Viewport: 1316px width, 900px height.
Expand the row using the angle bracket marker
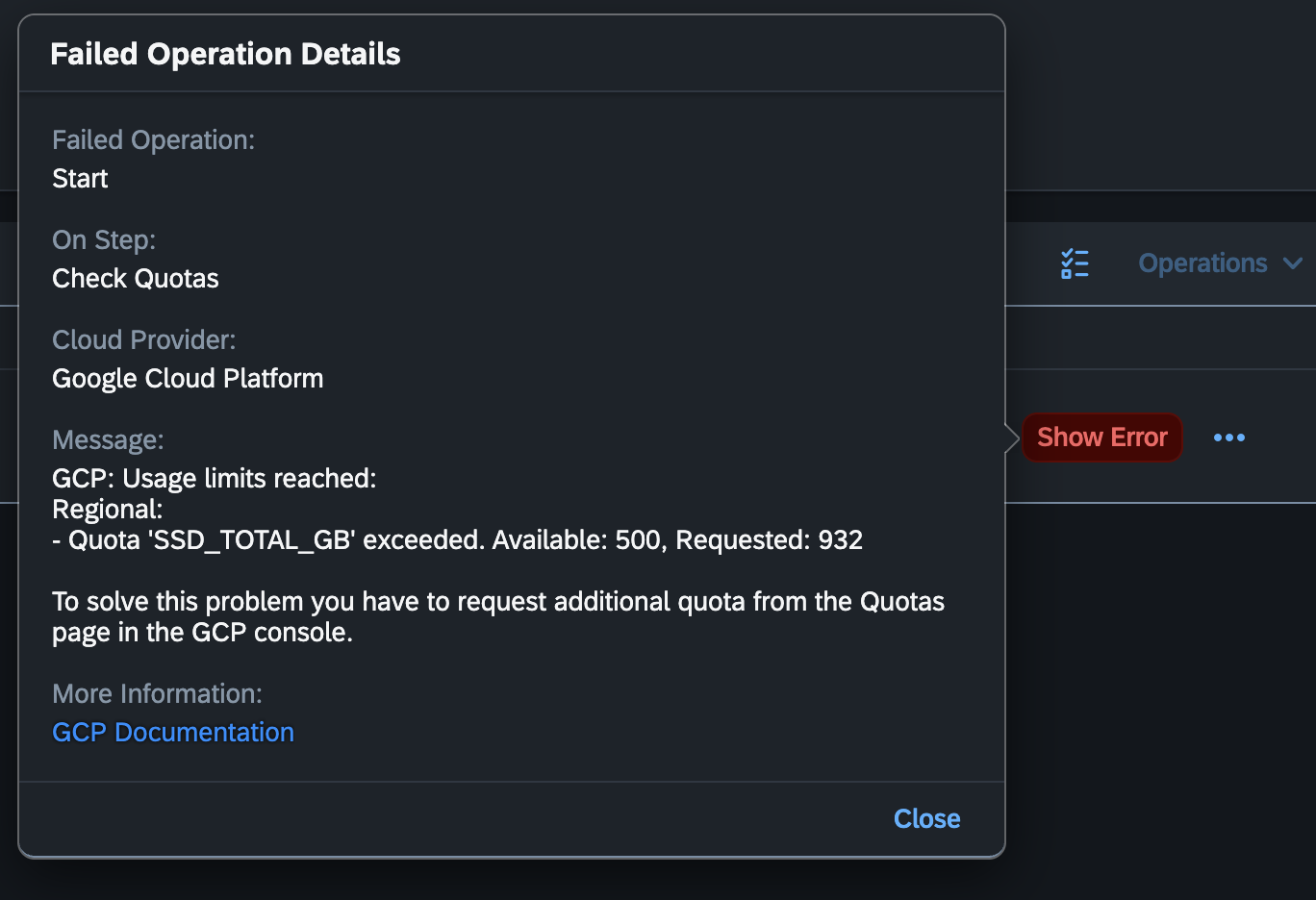click(1013, 437)
